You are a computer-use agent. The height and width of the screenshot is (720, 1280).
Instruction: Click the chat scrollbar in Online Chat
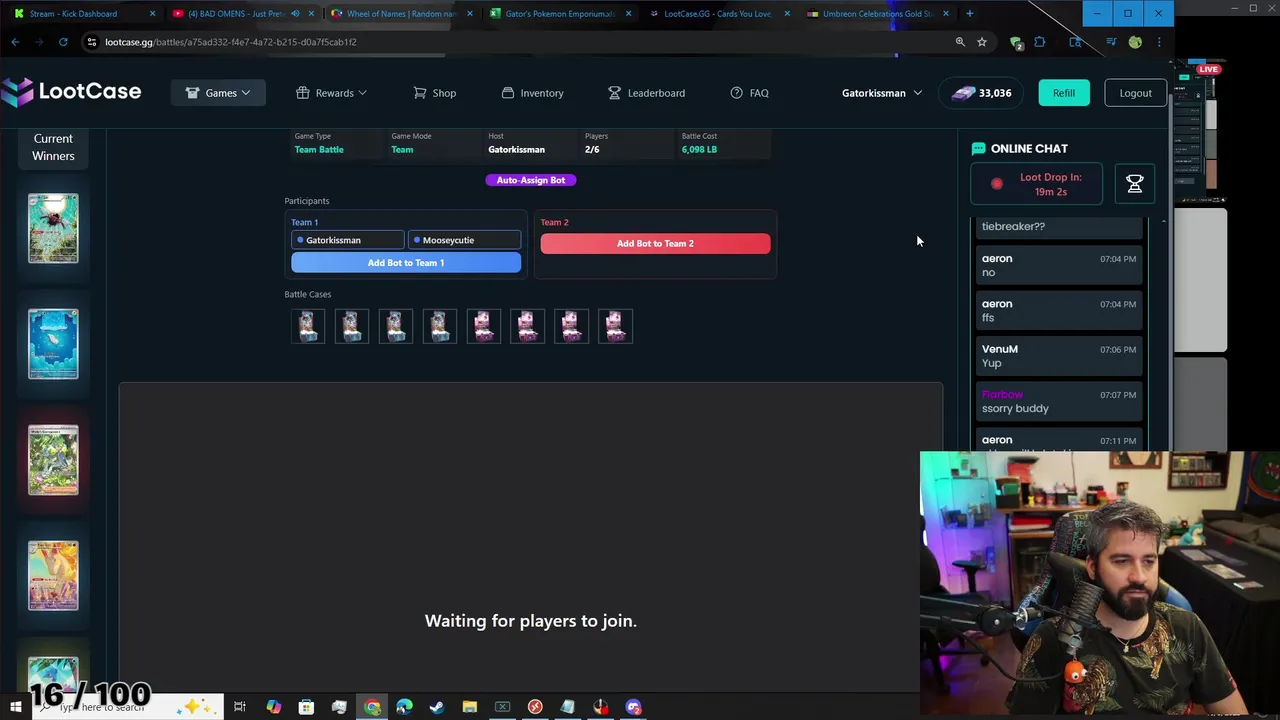(x=1163, y=335)
